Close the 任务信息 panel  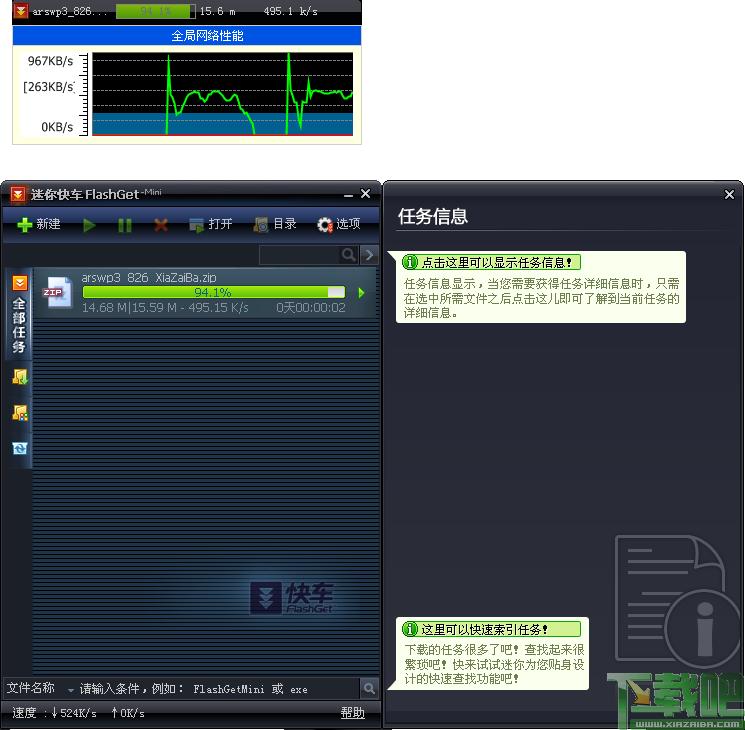click(729, 194)
